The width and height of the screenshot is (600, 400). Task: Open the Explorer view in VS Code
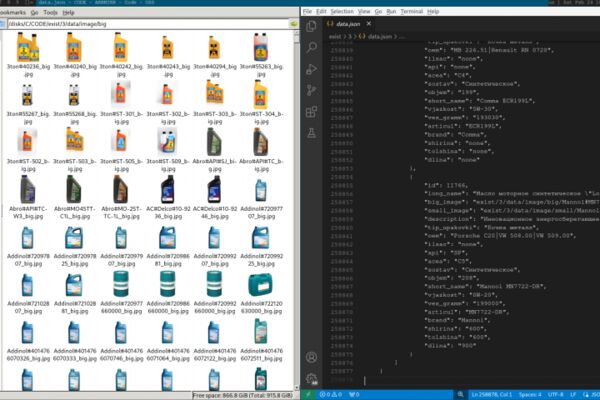pos(311,26)
